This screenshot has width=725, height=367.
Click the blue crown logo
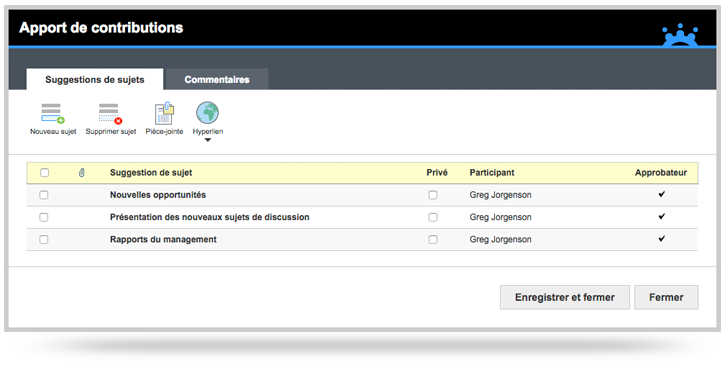point(680,35)
